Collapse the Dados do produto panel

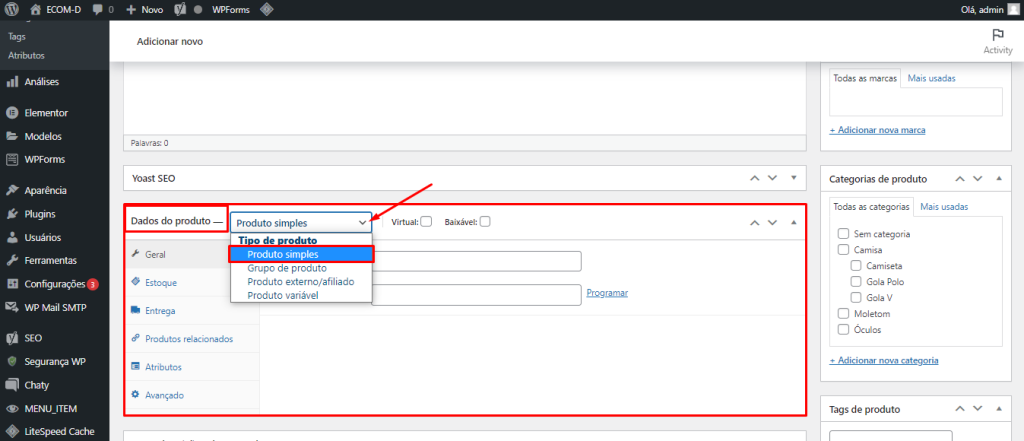point(793,222)
